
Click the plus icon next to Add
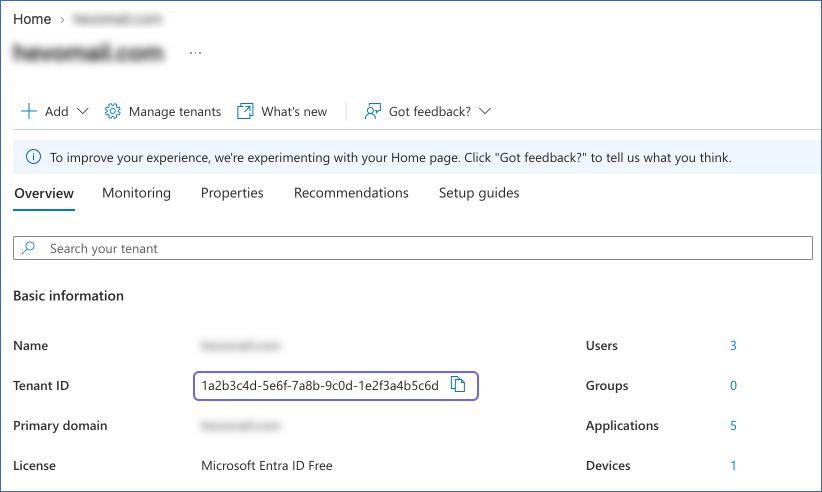[x=29, y=111]
